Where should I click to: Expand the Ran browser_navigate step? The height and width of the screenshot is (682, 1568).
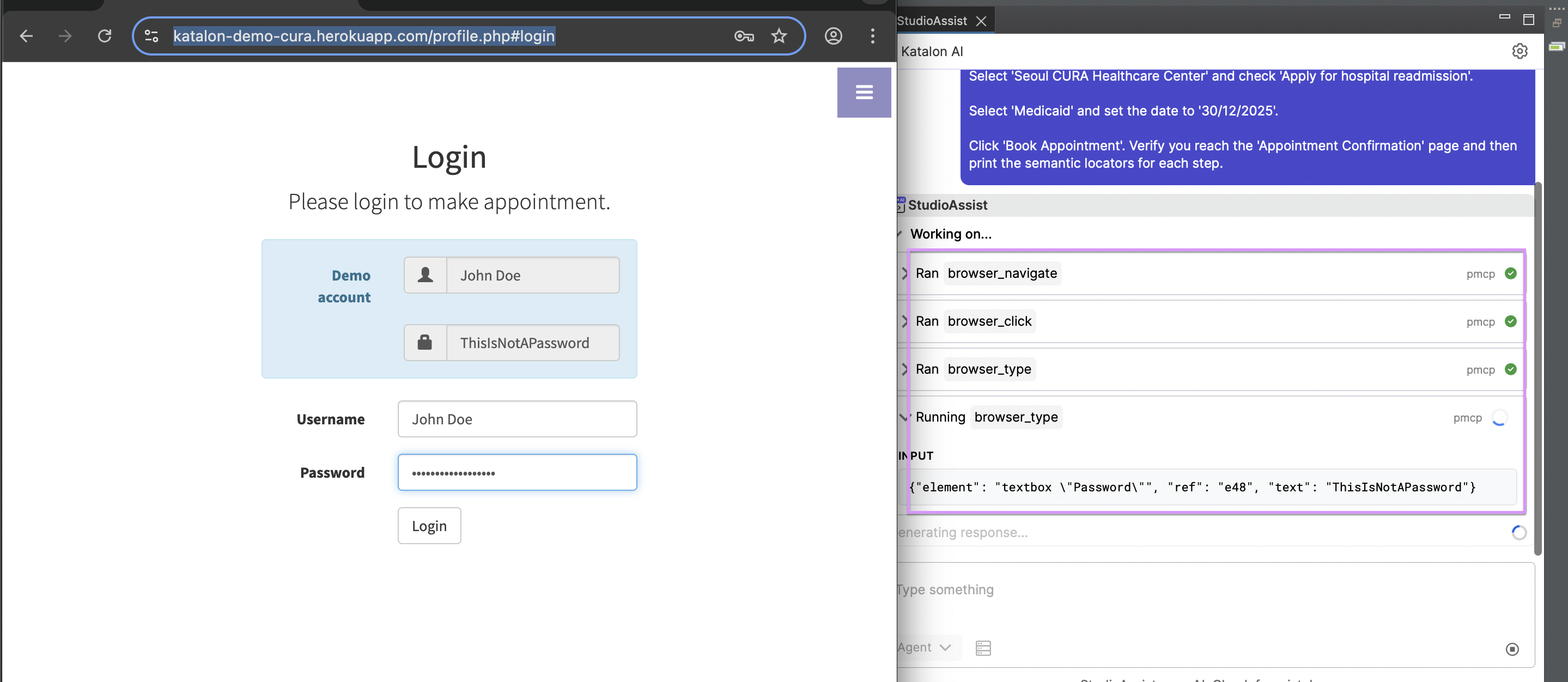tap(904, 274)
